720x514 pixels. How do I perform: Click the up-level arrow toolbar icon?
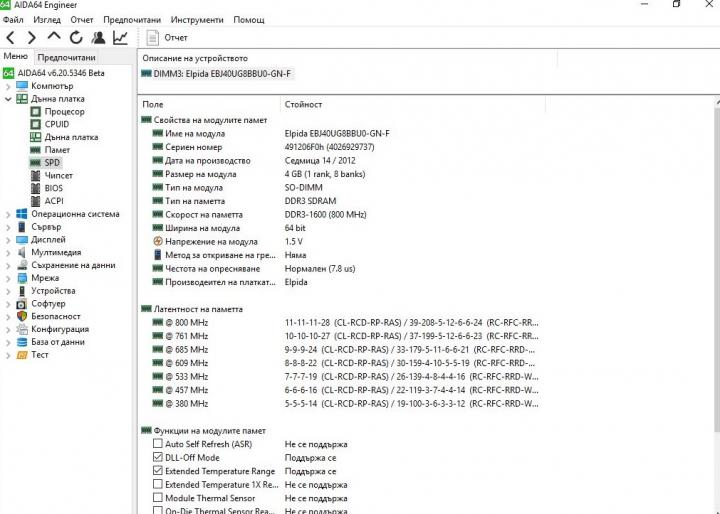[x=54, y=36]
